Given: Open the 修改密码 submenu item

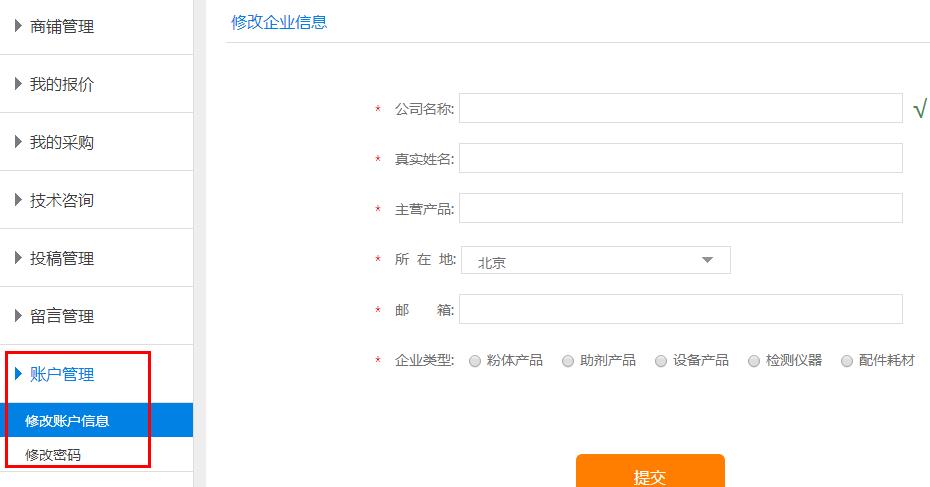Looking at the screenshot, I should [x=53, y=455].
